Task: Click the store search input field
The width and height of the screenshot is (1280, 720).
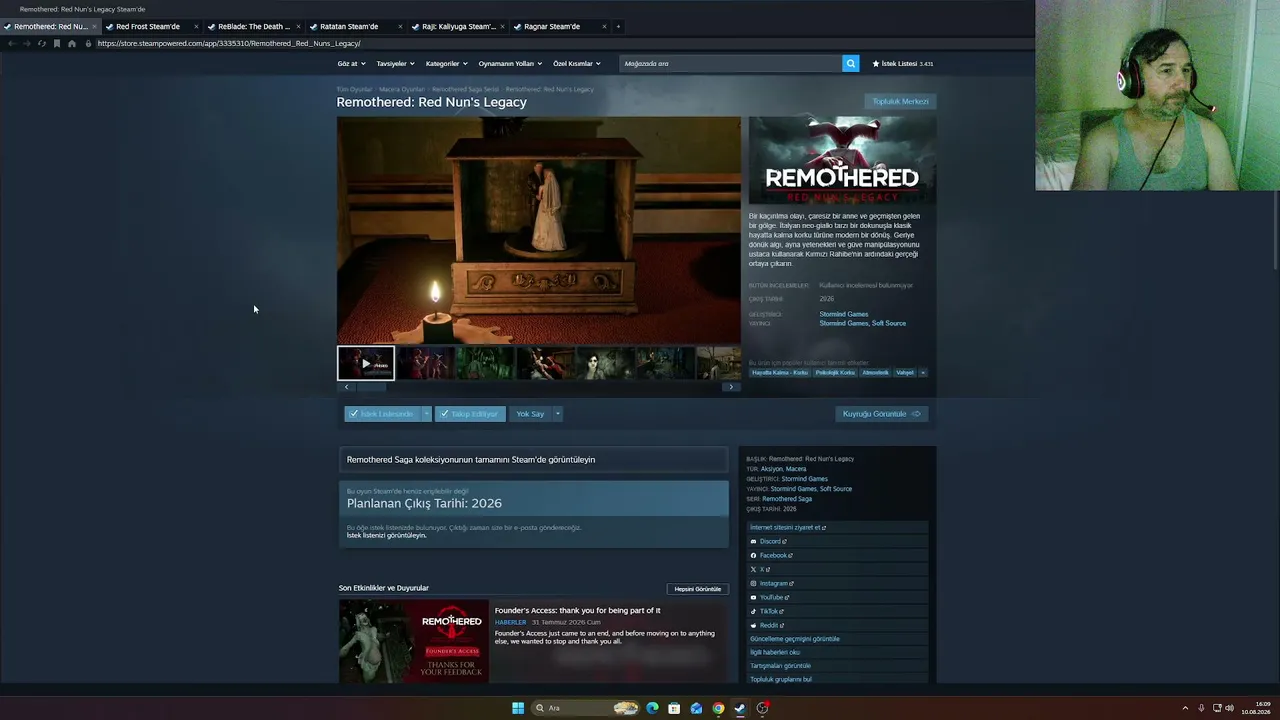Action: tap(731, 63)
